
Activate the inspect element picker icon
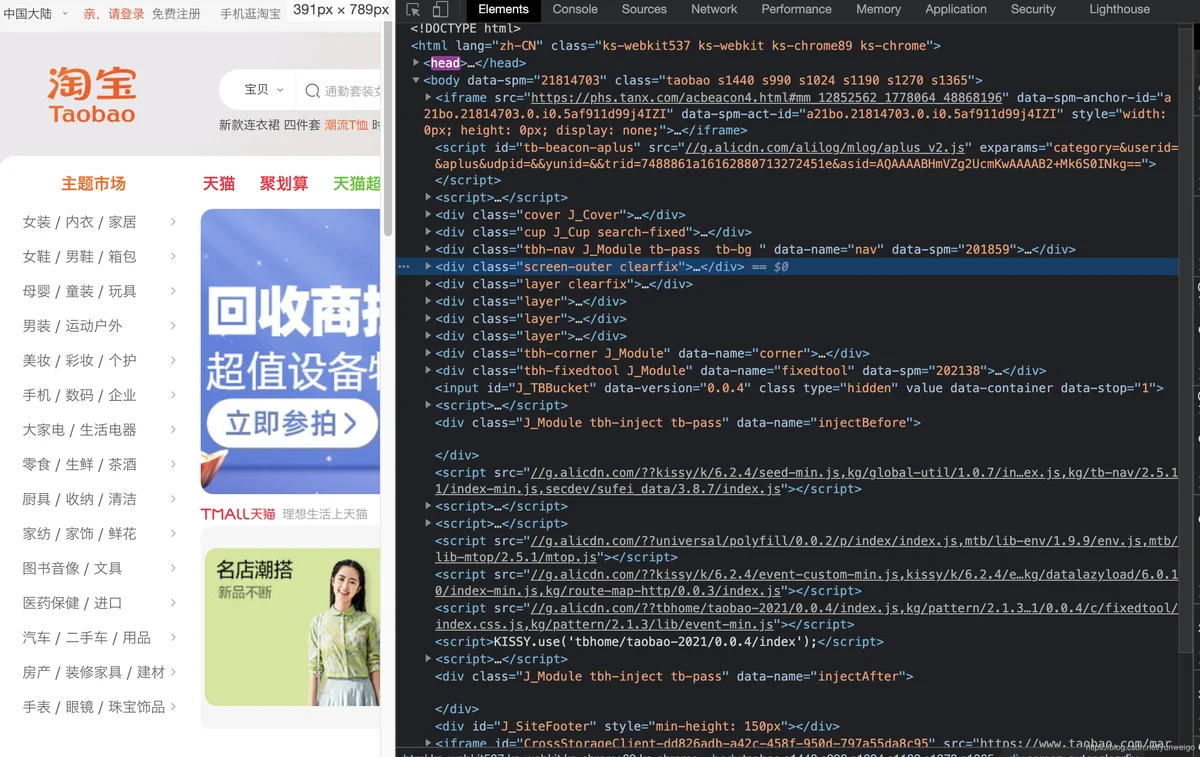coord(413,10)
